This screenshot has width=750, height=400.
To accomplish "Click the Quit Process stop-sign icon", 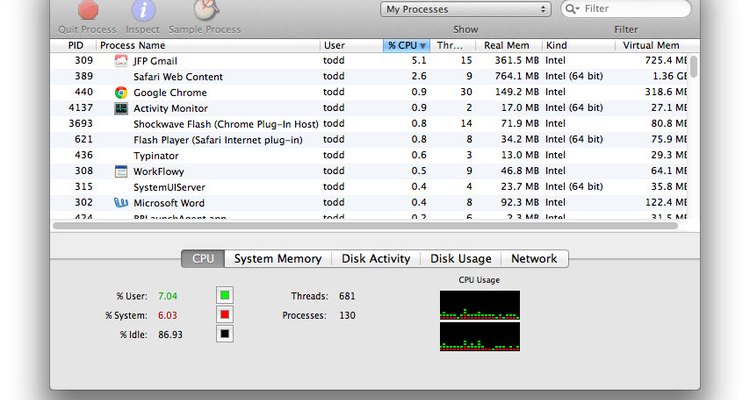I will pyautogui.click(x=88, y=10).
